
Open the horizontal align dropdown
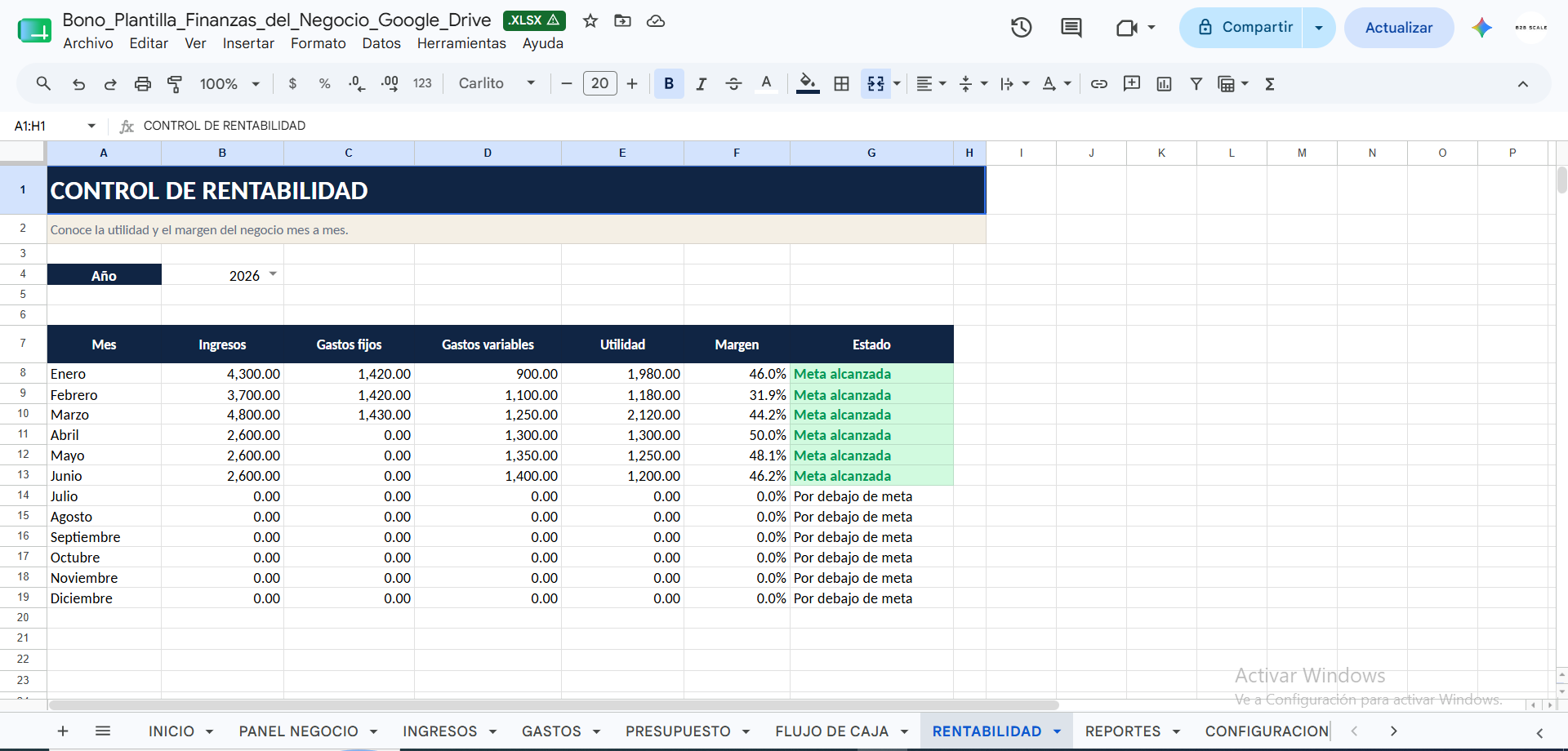tap(931, 83)
